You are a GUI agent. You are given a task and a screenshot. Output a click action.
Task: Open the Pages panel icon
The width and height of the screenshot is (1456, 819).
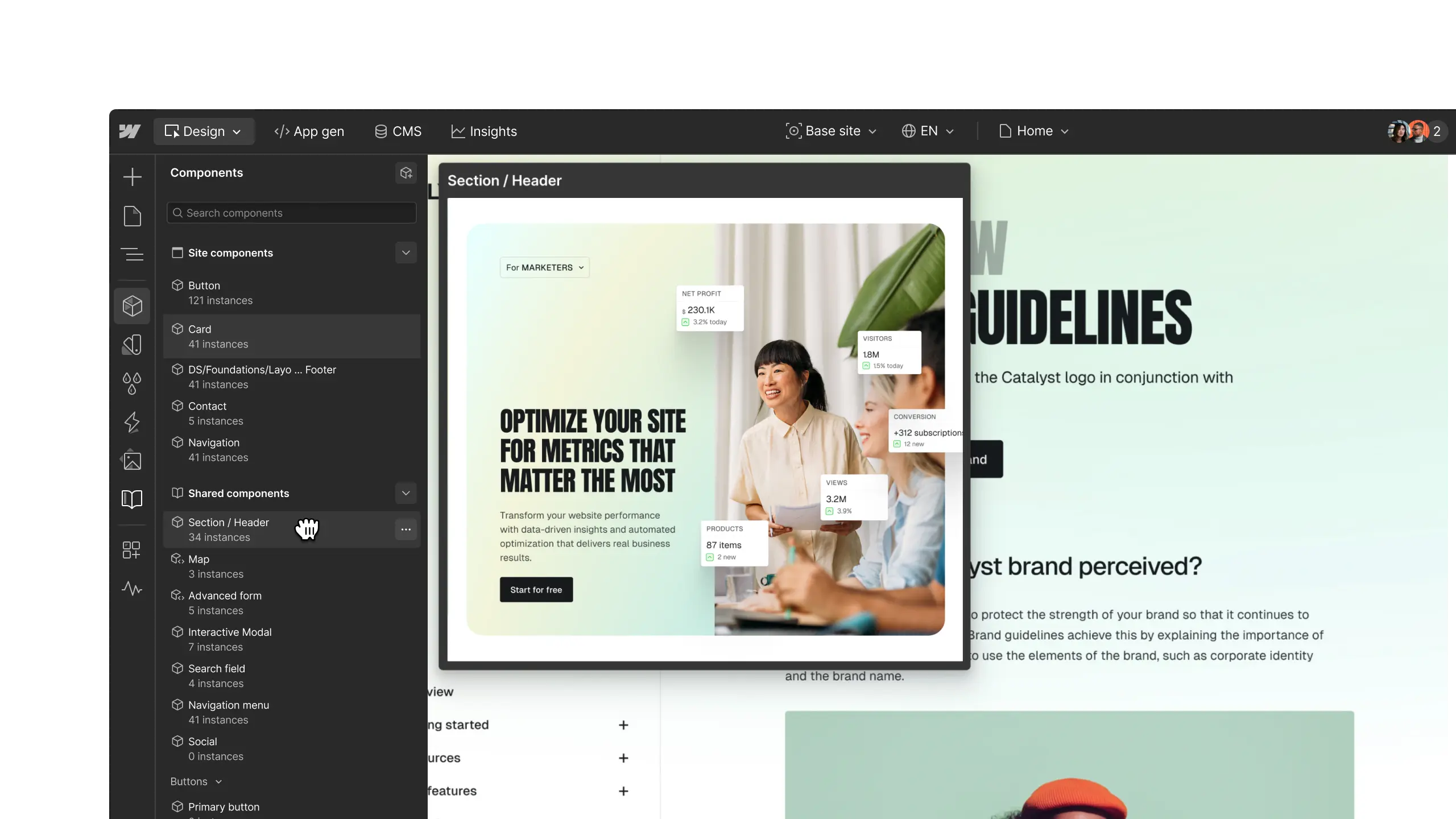[132, 216]
